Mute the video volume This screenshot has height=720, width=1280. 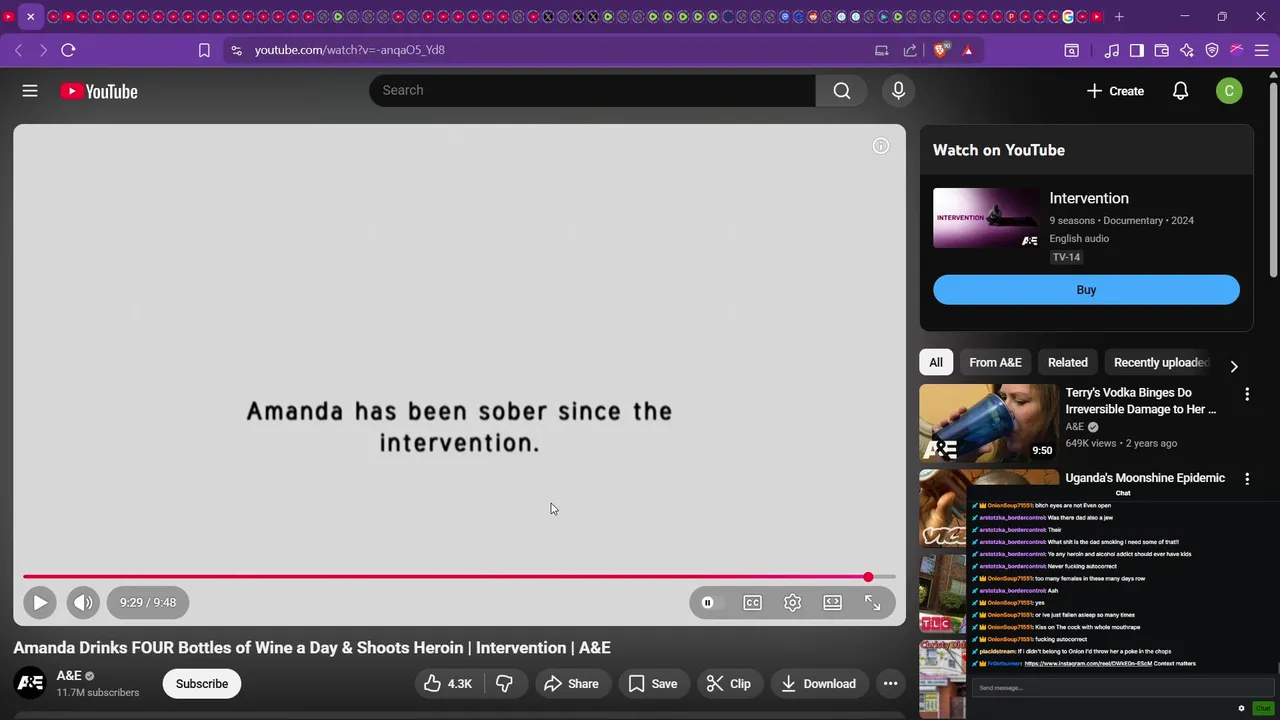click(x=83, y=603)
